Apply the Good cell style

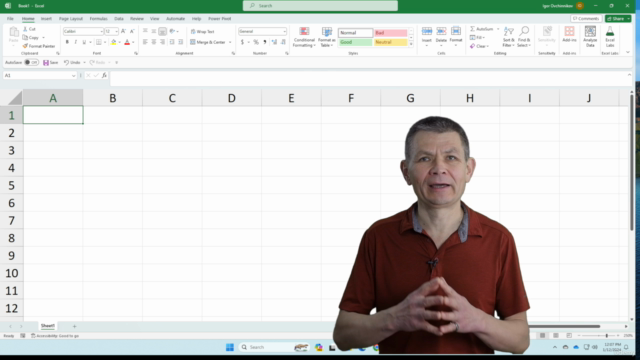point(356,42)
